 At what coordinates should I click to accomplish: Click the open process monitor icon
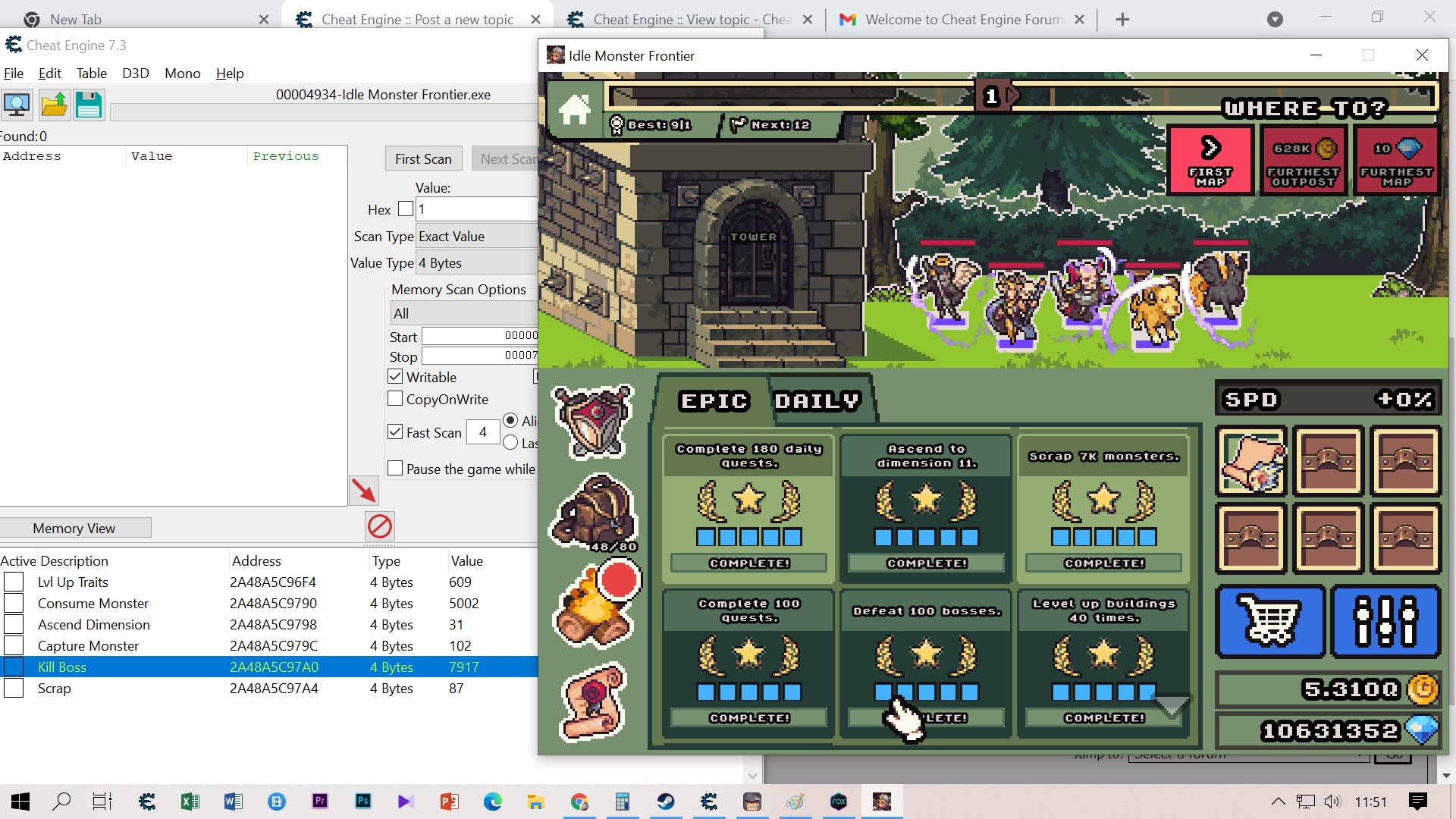[x=17, y=105]
